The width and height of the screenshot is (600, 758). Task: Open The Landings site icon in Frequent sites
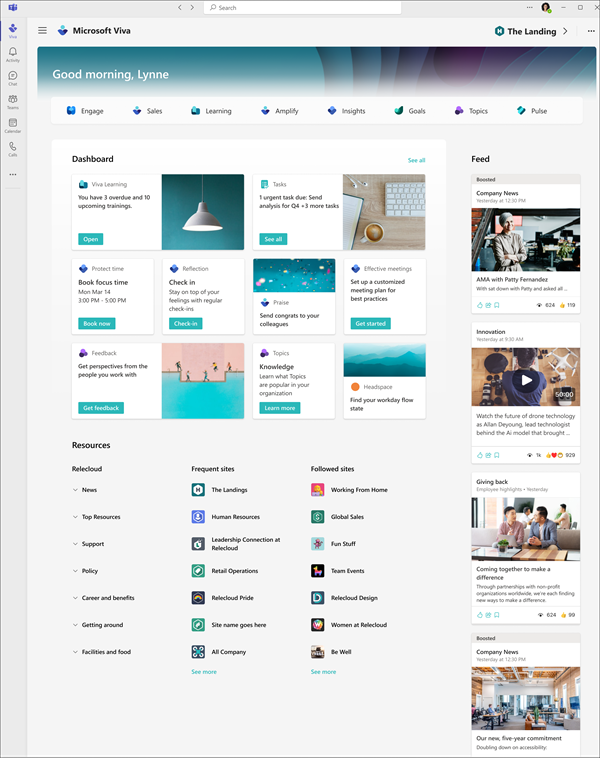click(x=198, y=490)
